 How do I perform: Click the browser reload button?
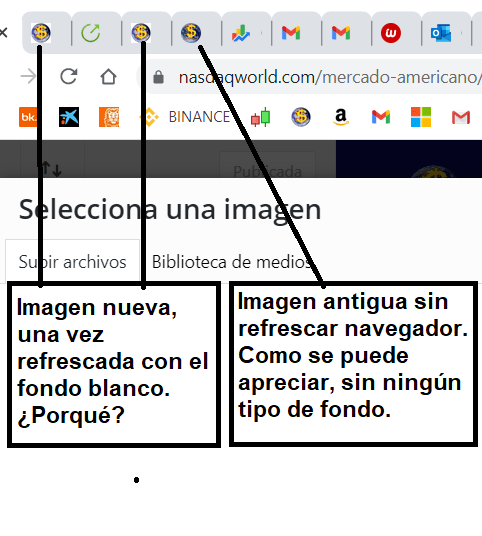click(x=69, y=76)
